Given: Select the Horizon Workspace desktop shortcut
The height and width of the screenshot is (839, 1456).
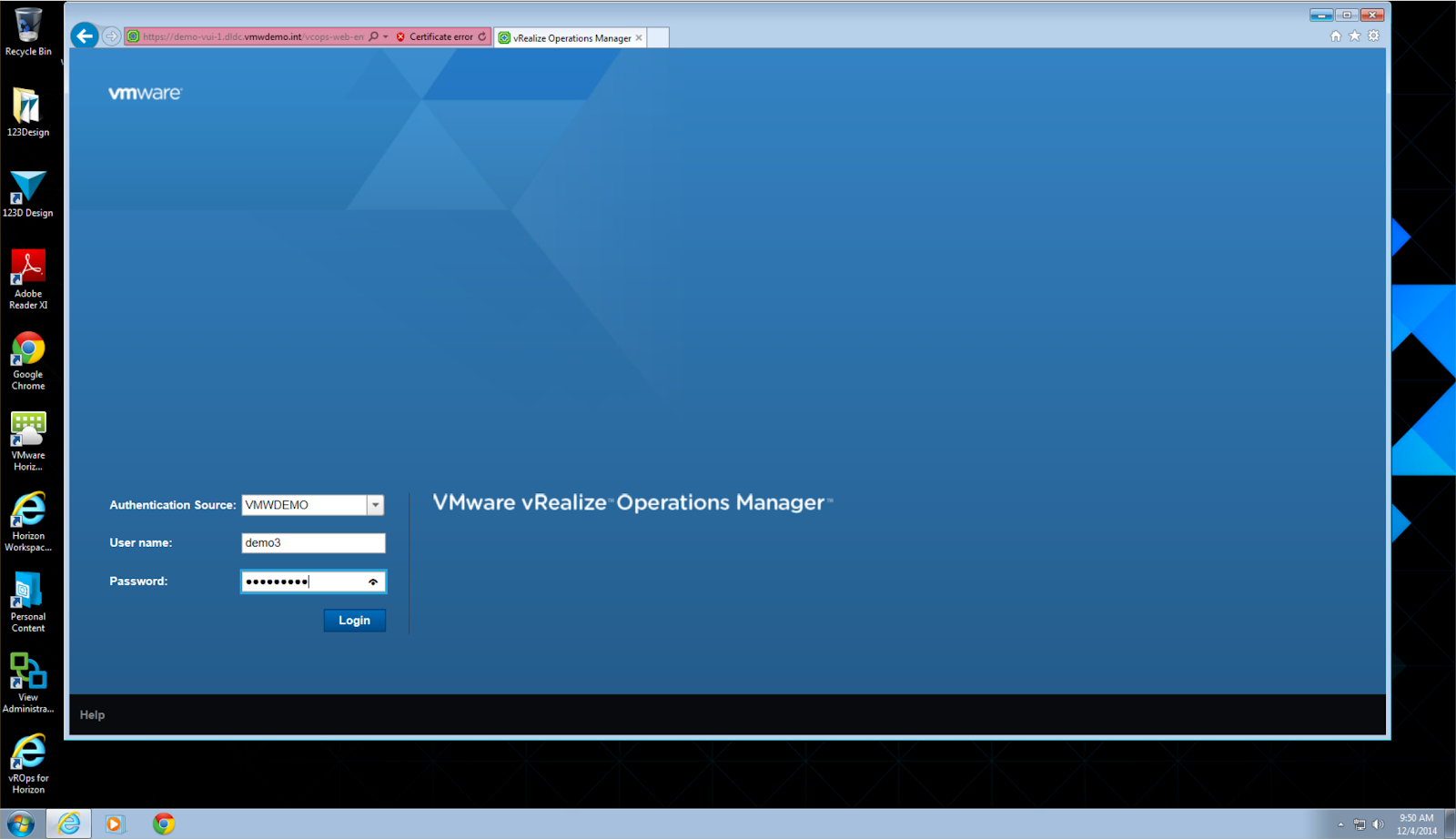Looking at the screenshot, I should [x=28, y=521].
